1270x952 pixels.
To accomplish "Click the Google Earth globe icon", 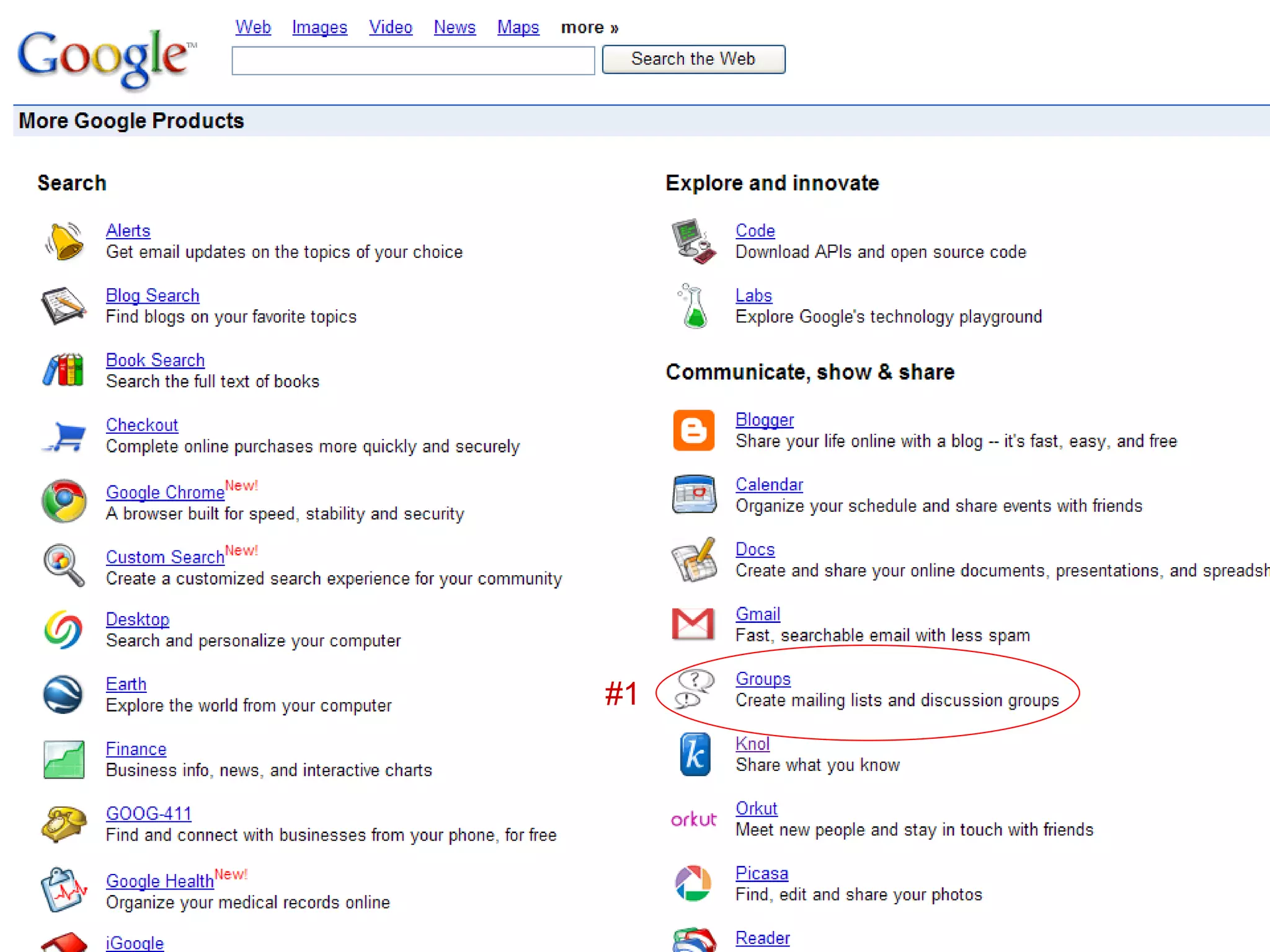I will point(63,694).
